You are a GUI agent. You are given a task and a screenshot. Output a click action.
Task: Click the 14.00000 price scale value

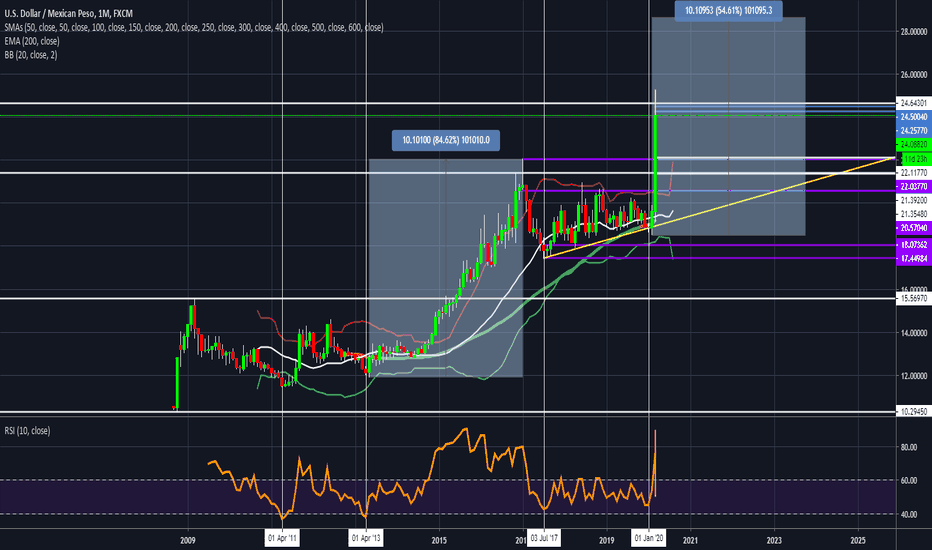(x=914, y=333)
